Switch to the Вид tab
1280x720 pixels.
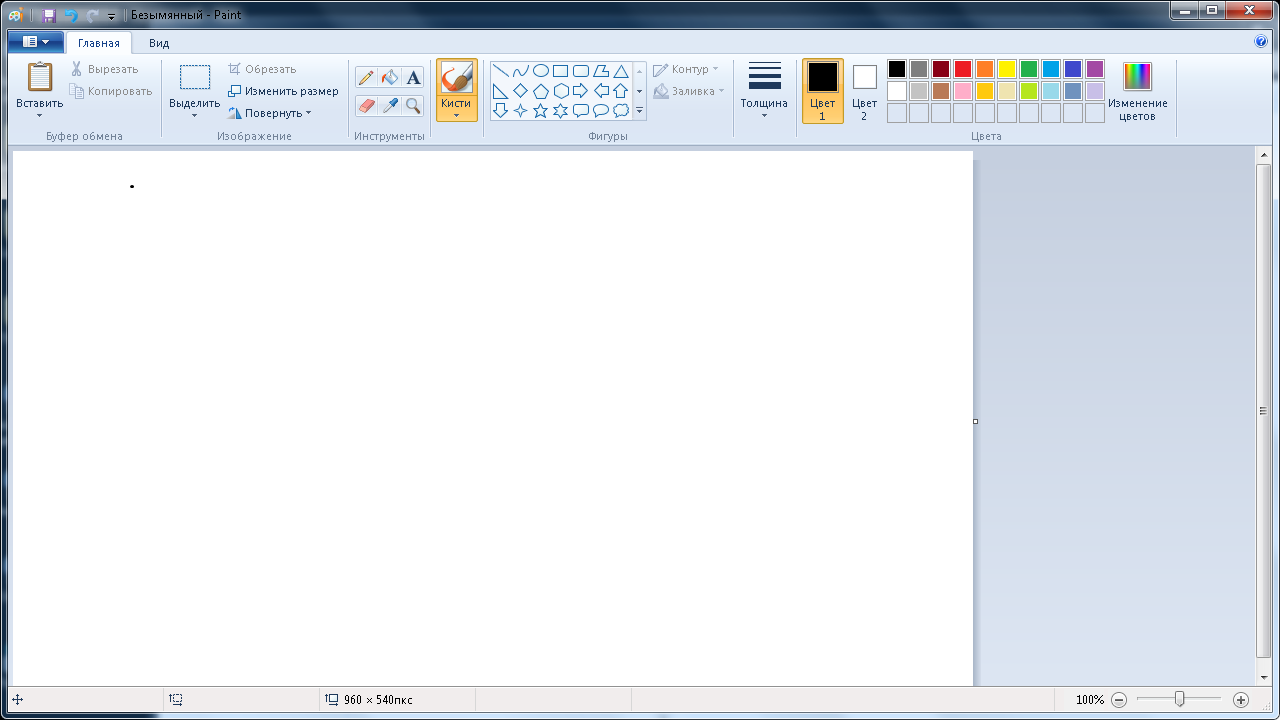click(x=159, y=43)
